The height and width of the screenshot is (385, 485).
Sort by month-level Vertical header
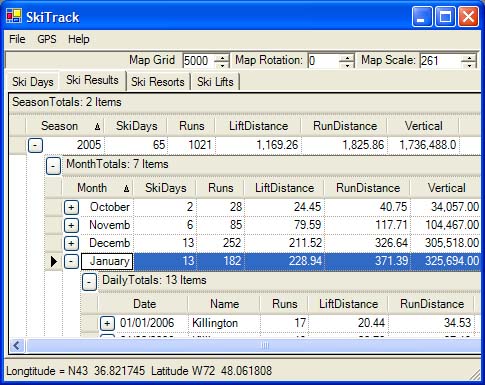tap(447, 188)
